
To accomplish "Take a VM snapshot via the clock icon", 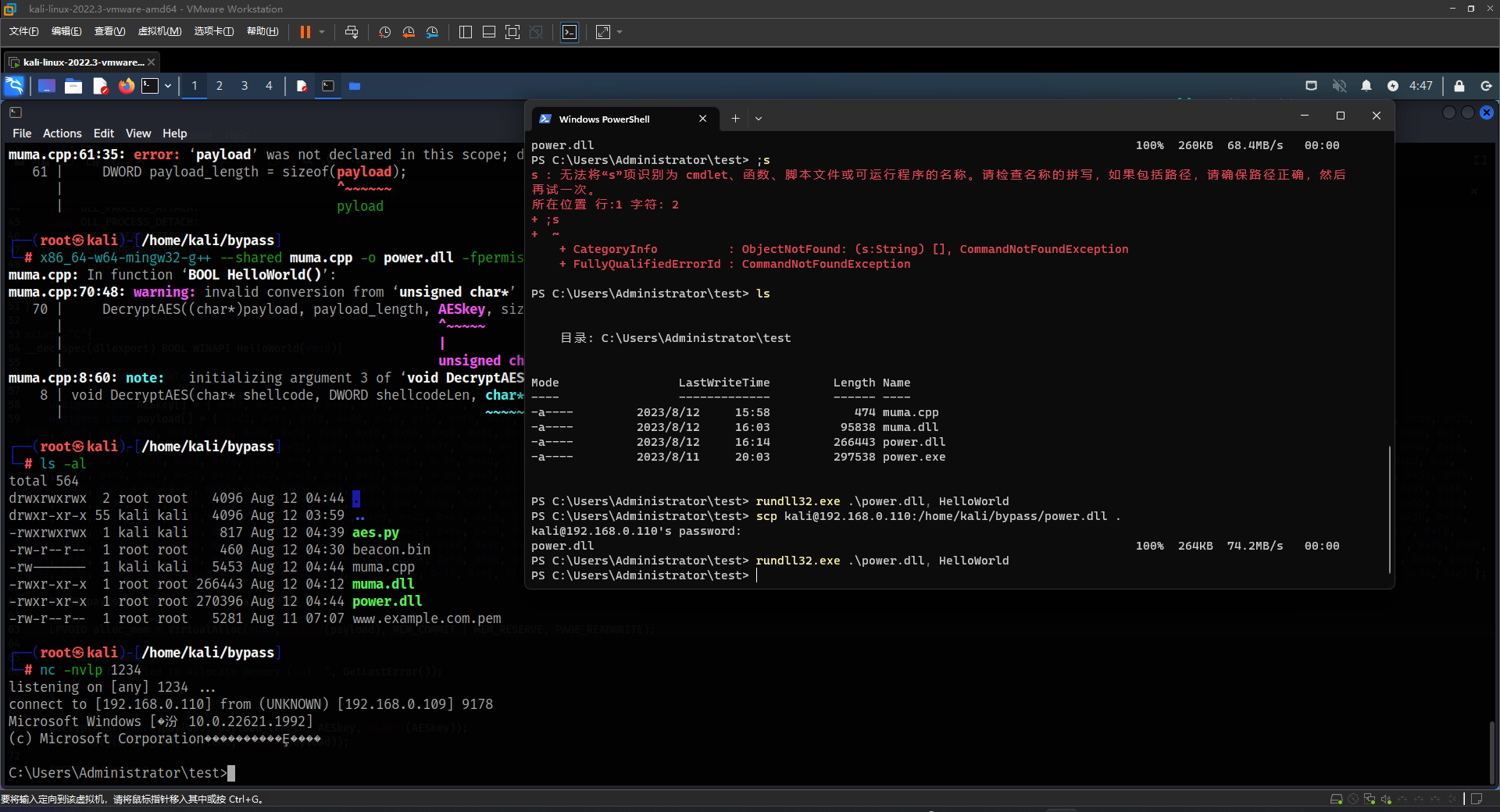I will [x=384, y=32].
